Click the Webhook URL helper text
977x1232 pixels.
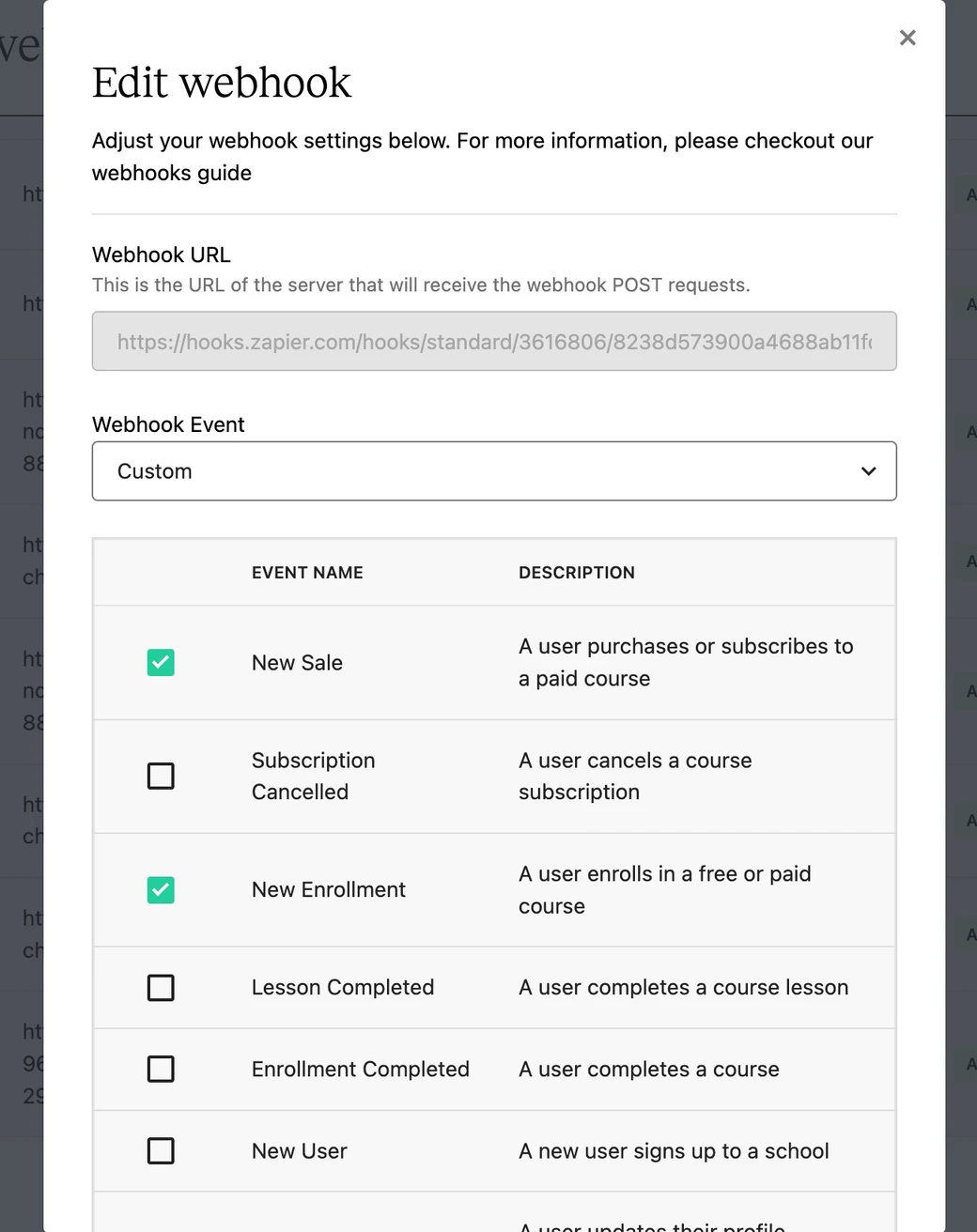pyautogui.click(x=421, y=285)
